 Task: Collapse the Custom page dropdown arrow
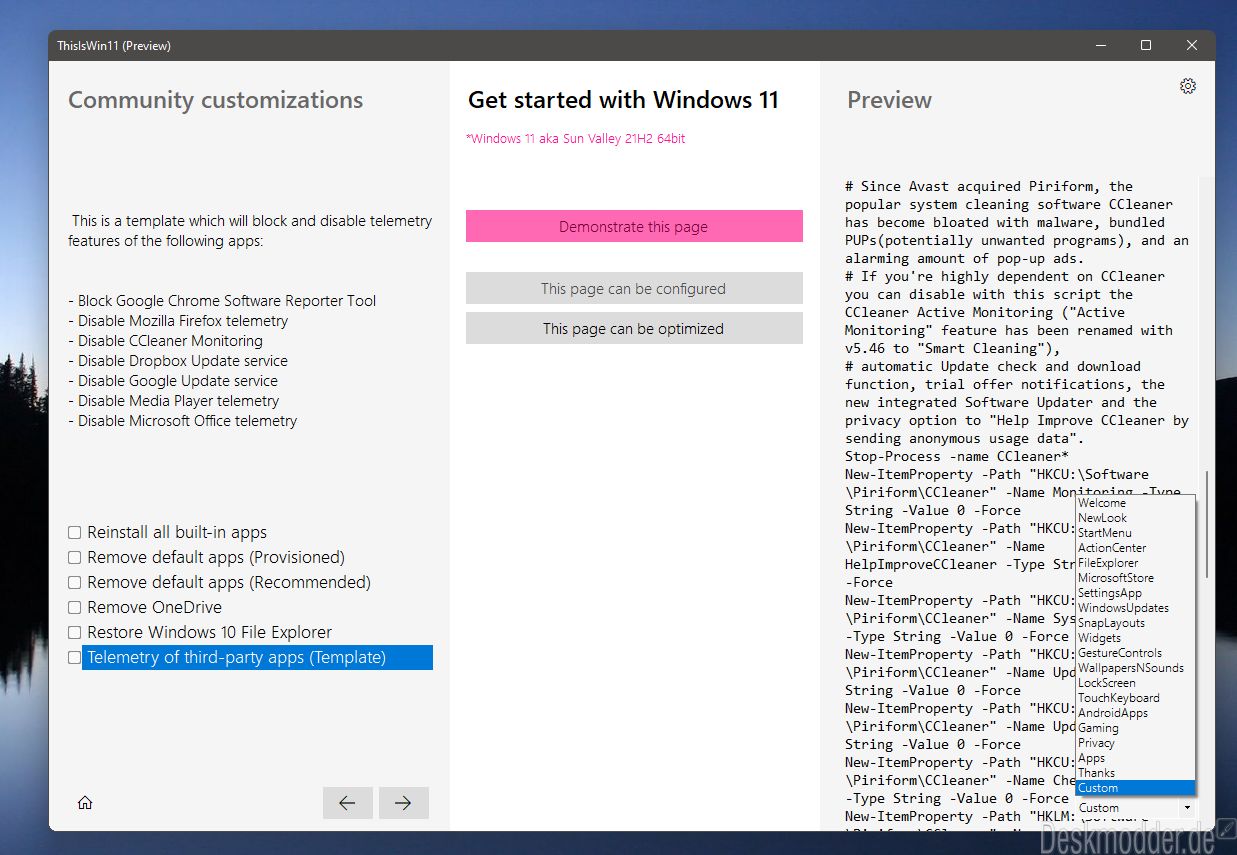[1187, 808]
